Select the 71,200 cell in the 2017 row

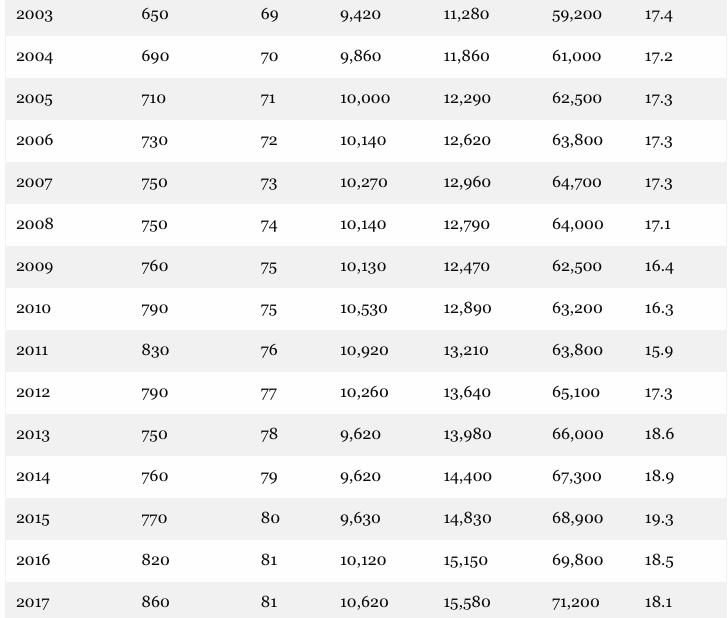[576, 603]
